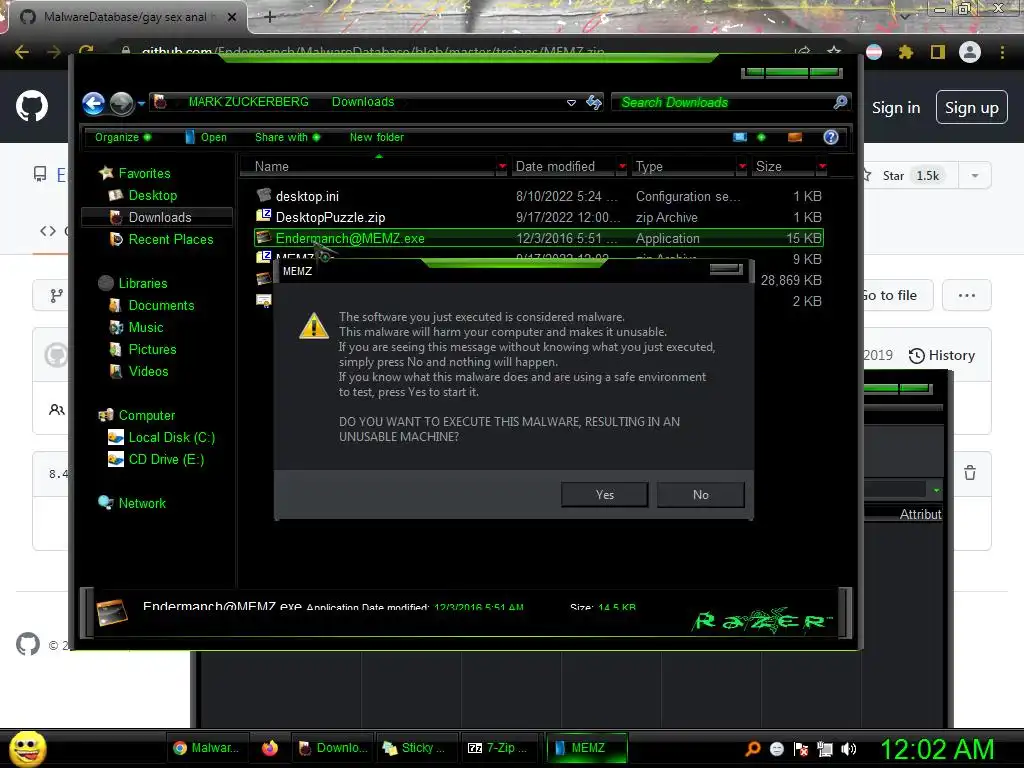Open the Share with menu
The width and height of the screenshot is (1024, 768).
tap(287, 137)
